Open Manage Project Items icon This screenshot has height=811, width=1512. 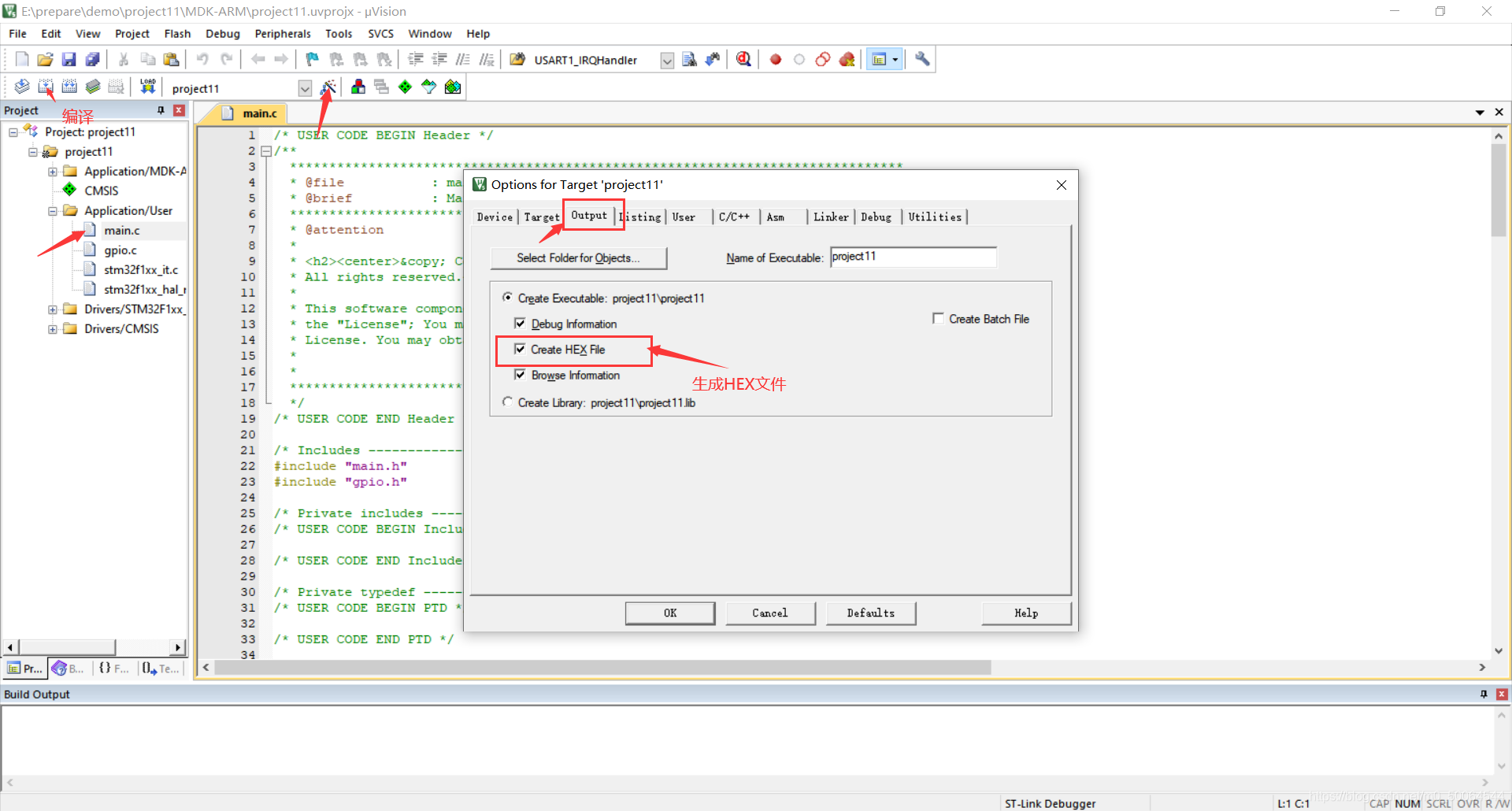(x=358, y=87)
